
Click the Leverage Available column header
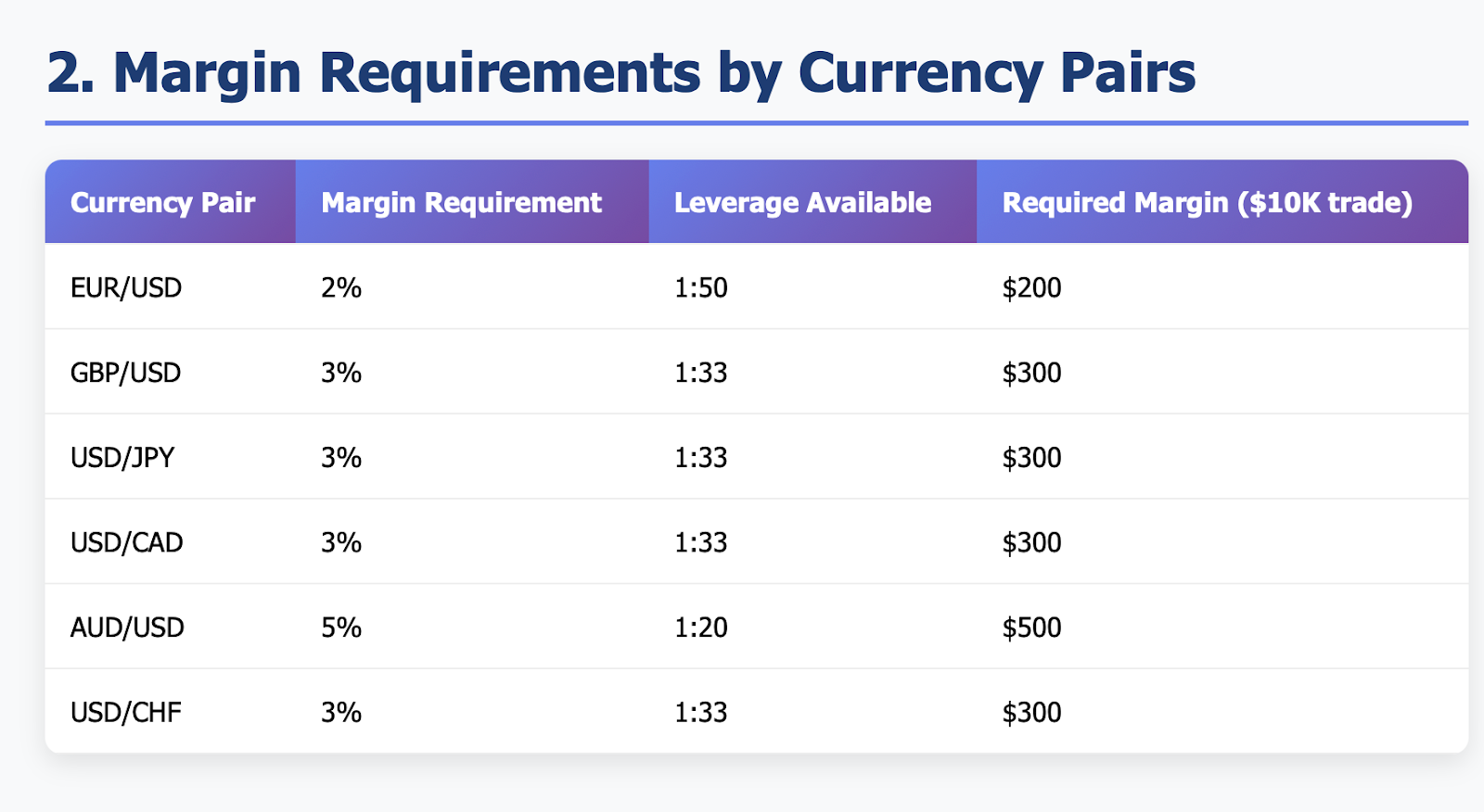point(802,202)
